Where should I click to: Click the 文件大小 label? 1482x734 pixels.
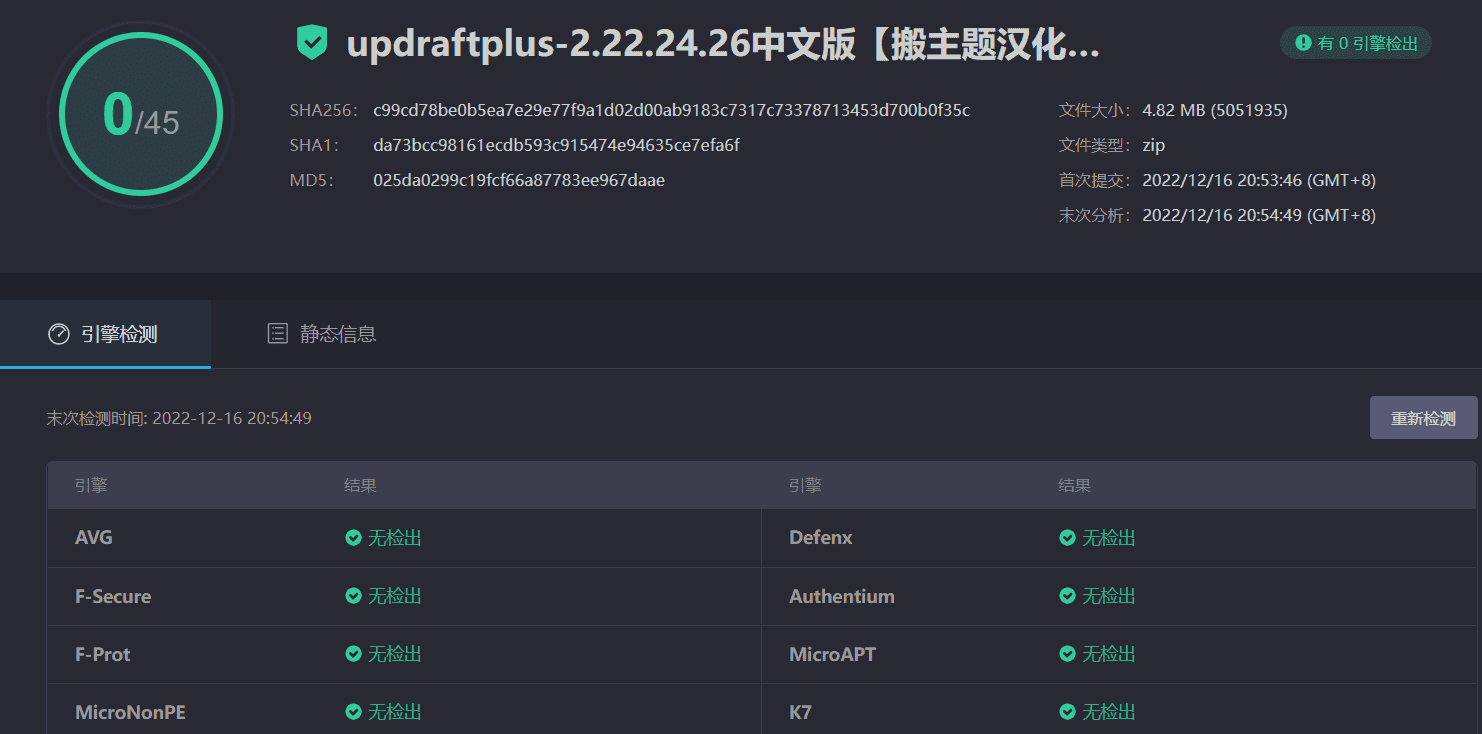(x=1096, y=110)
